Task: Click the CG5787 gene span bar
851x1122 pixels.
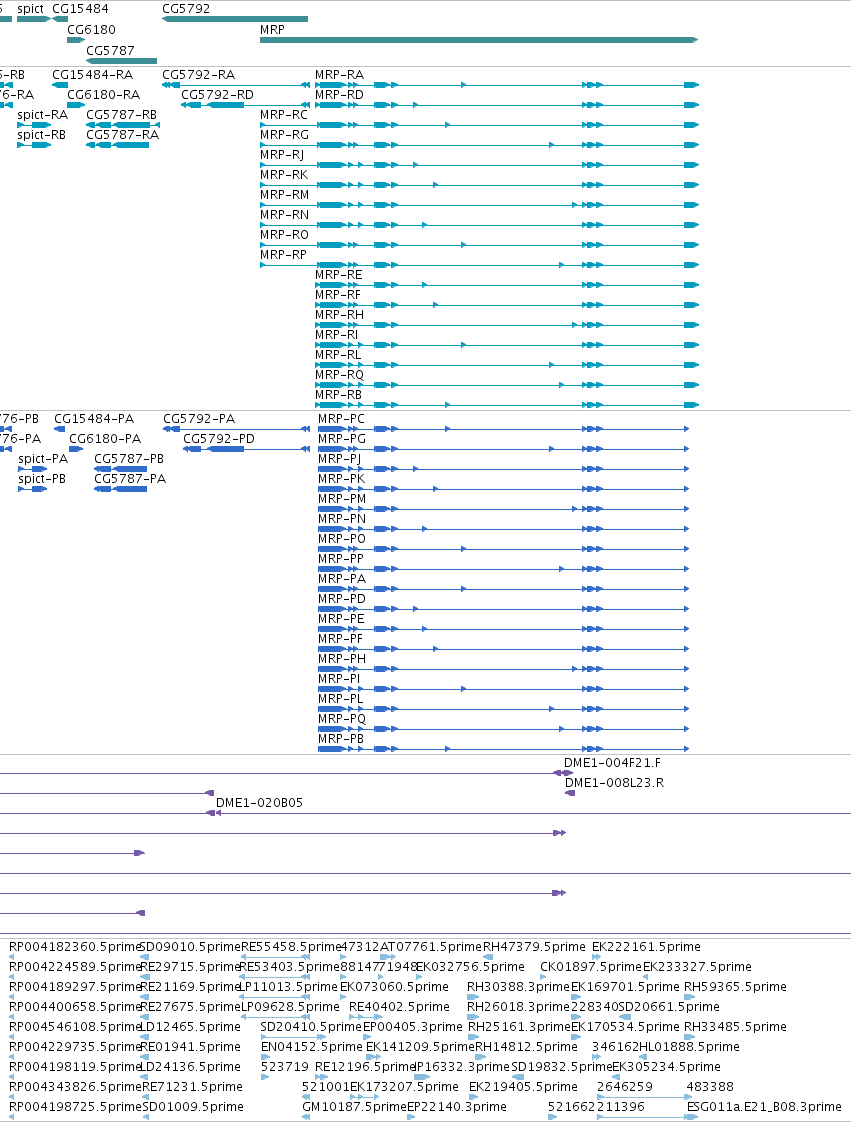Action: 121,61
